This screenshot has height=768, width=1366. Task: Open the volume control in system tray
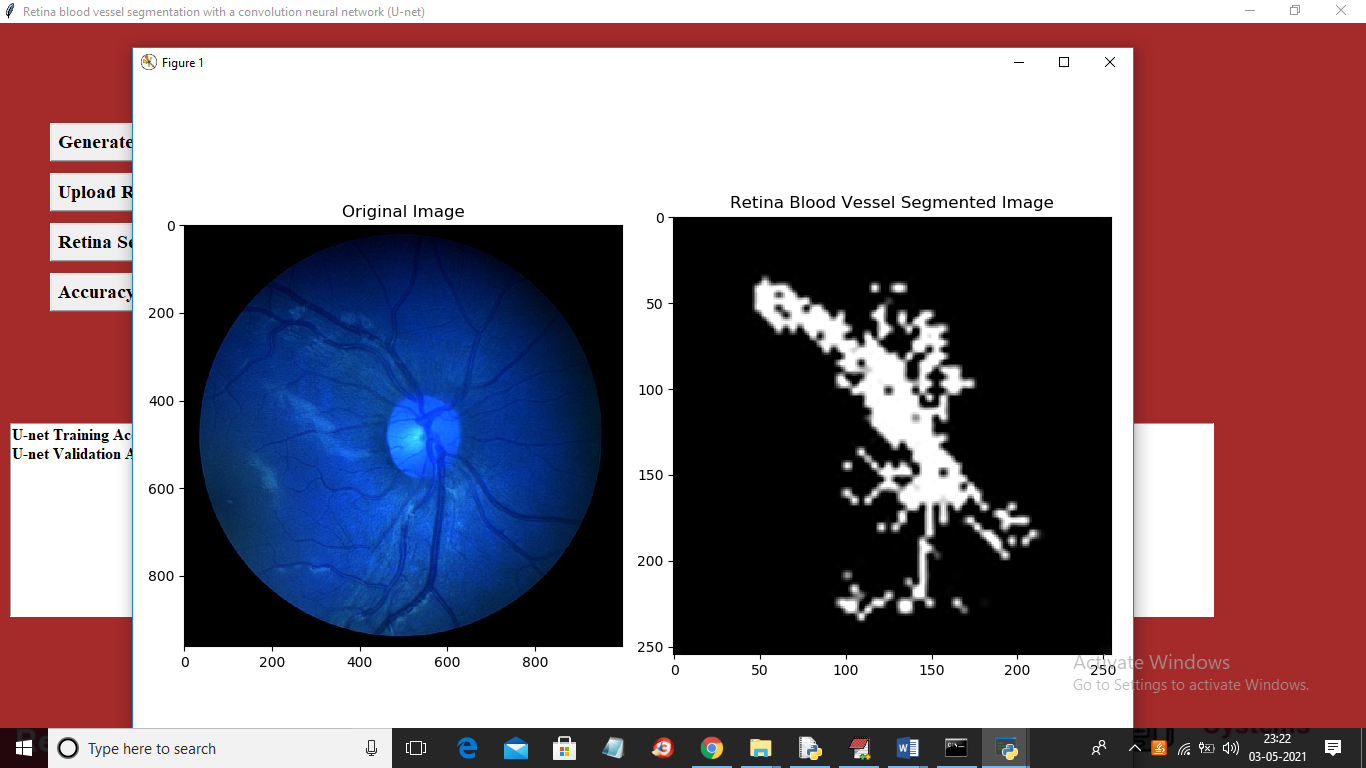[x=1231, y=748]
